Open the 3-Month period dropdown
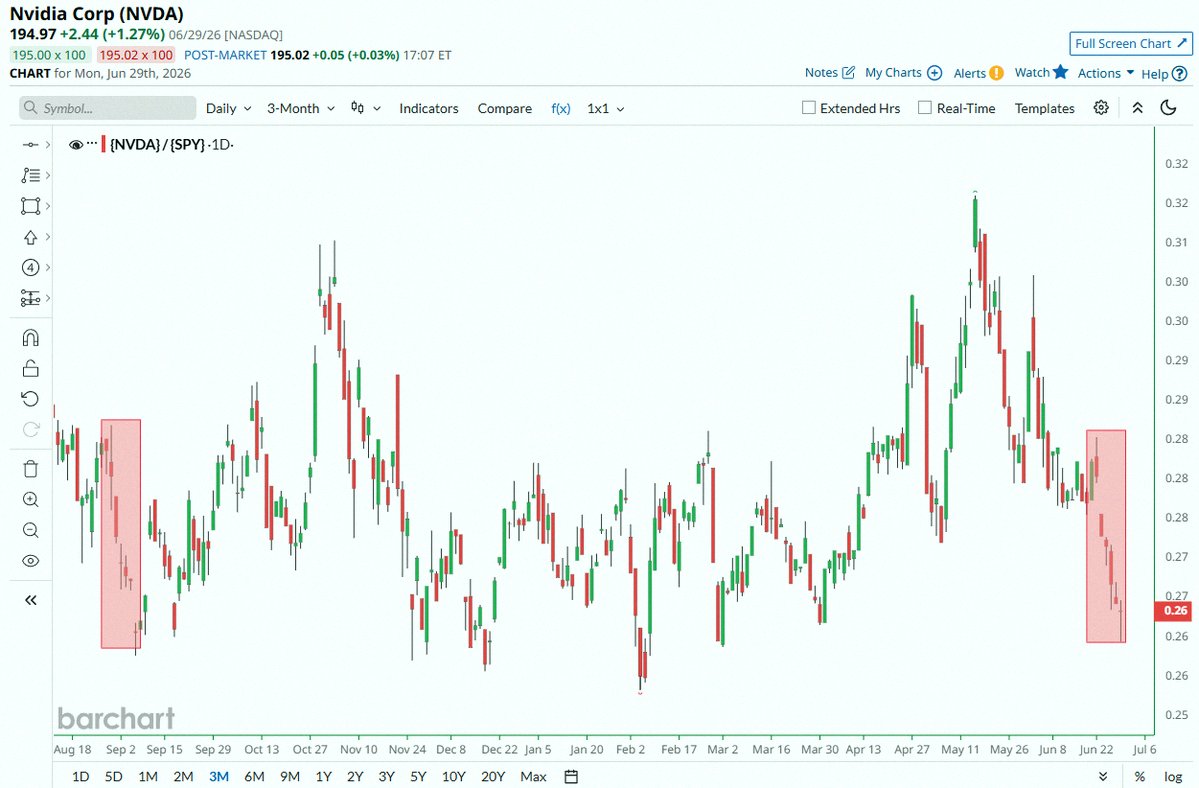1199x788 pixels. pos(301,109)
